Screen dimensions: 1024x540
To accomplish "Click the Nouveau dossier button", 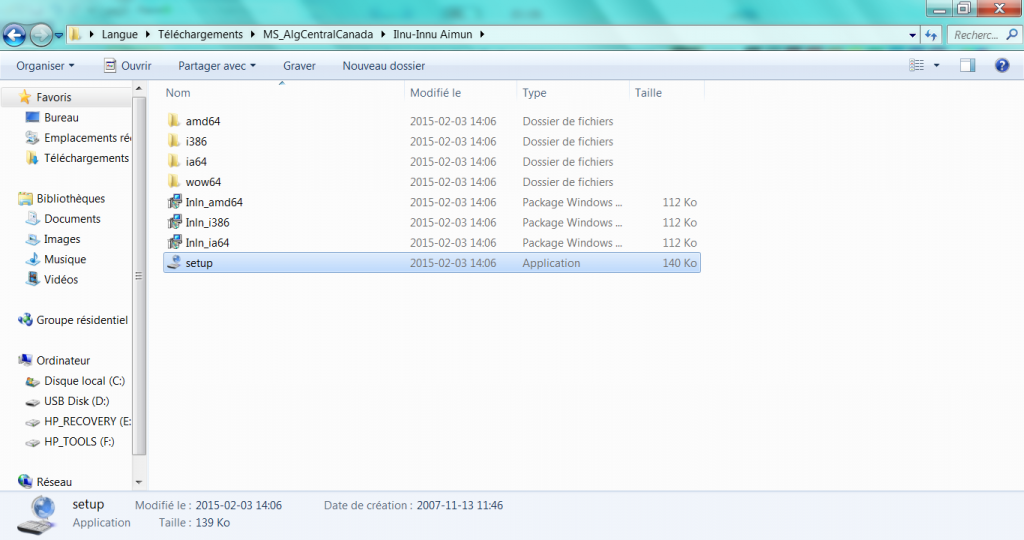I will [383, 66].
